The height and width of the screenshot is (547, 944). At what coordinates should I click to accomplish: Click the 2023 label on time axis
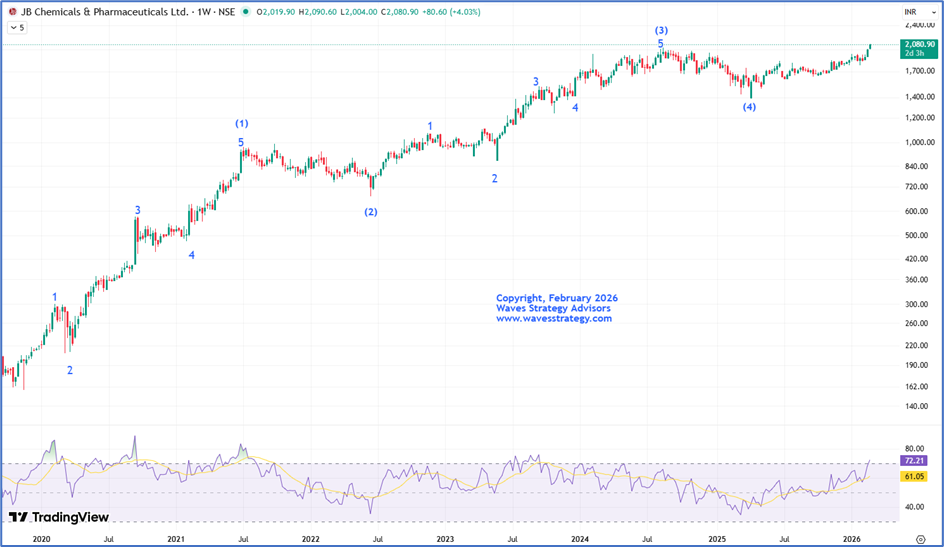[x=446, y=539]
